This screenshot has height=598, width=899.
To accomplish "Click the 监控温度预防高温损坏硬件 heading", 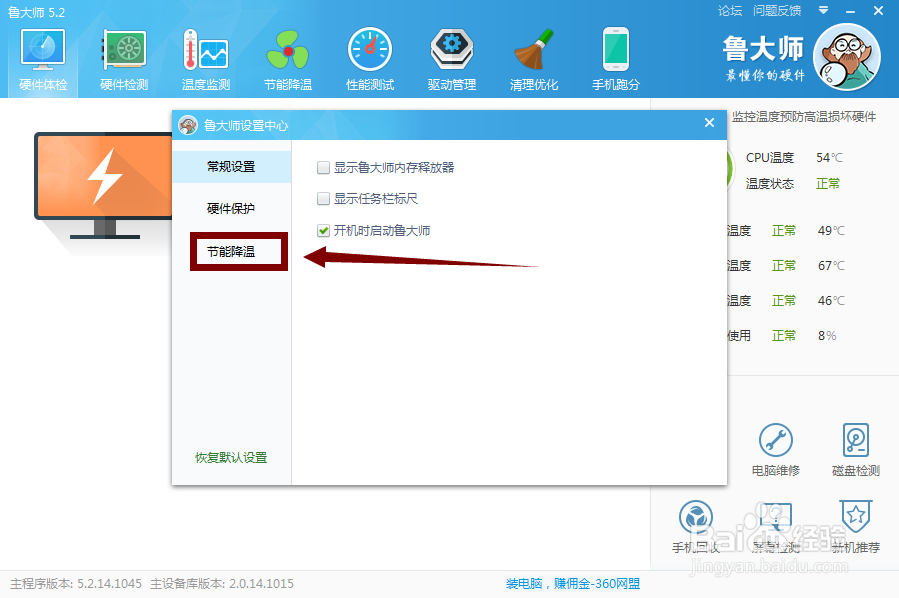I will point(804,117).
